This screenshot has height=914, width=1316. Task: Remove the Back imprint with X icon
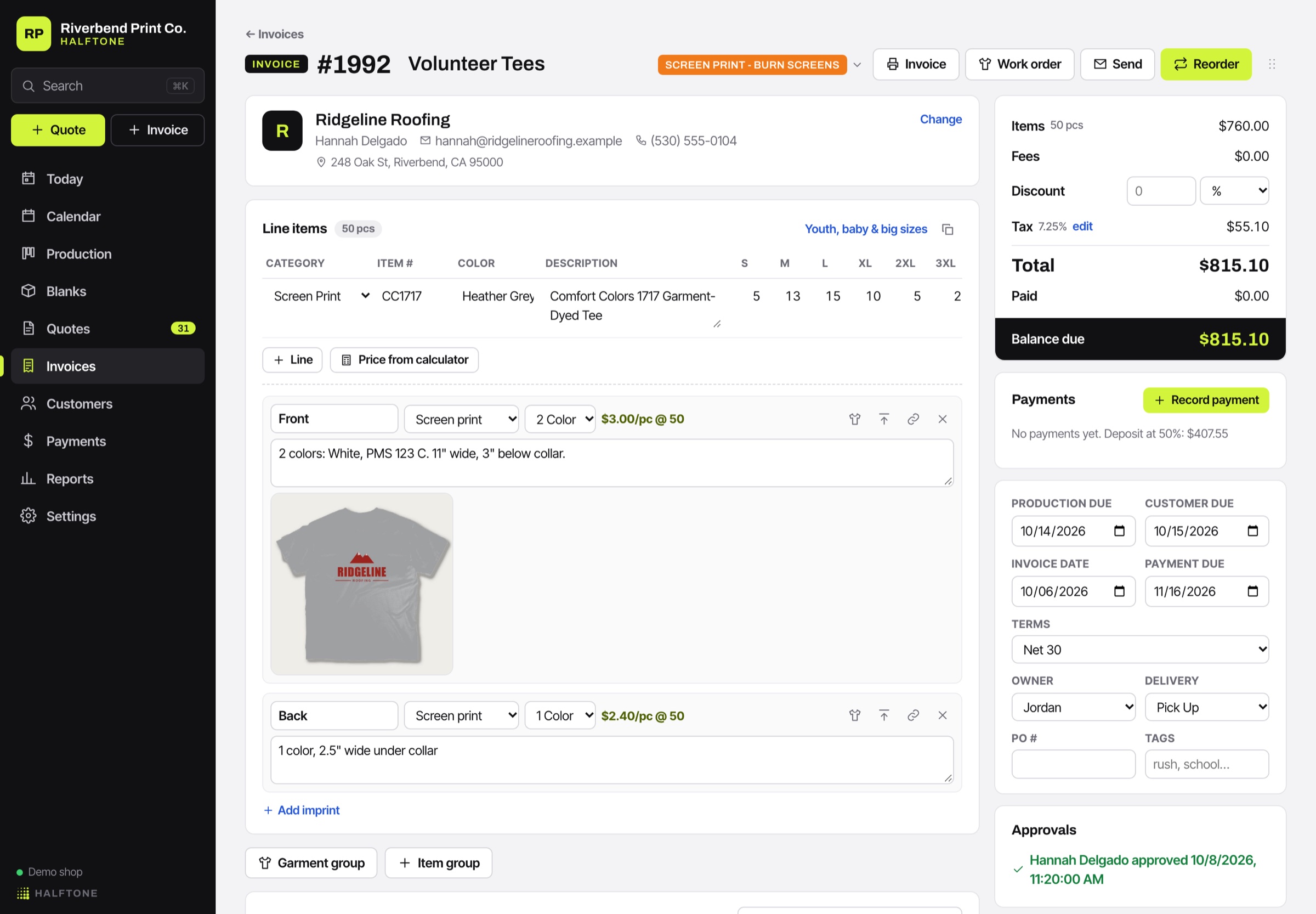(x=942, y=715)
